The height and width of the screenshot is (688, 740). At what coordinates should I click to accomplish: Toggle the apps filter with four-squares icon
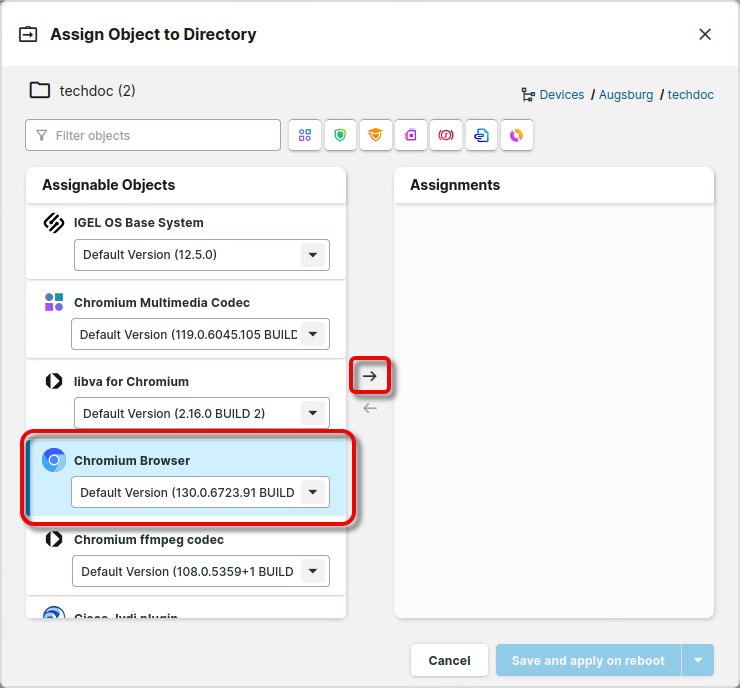pos(305,135)
